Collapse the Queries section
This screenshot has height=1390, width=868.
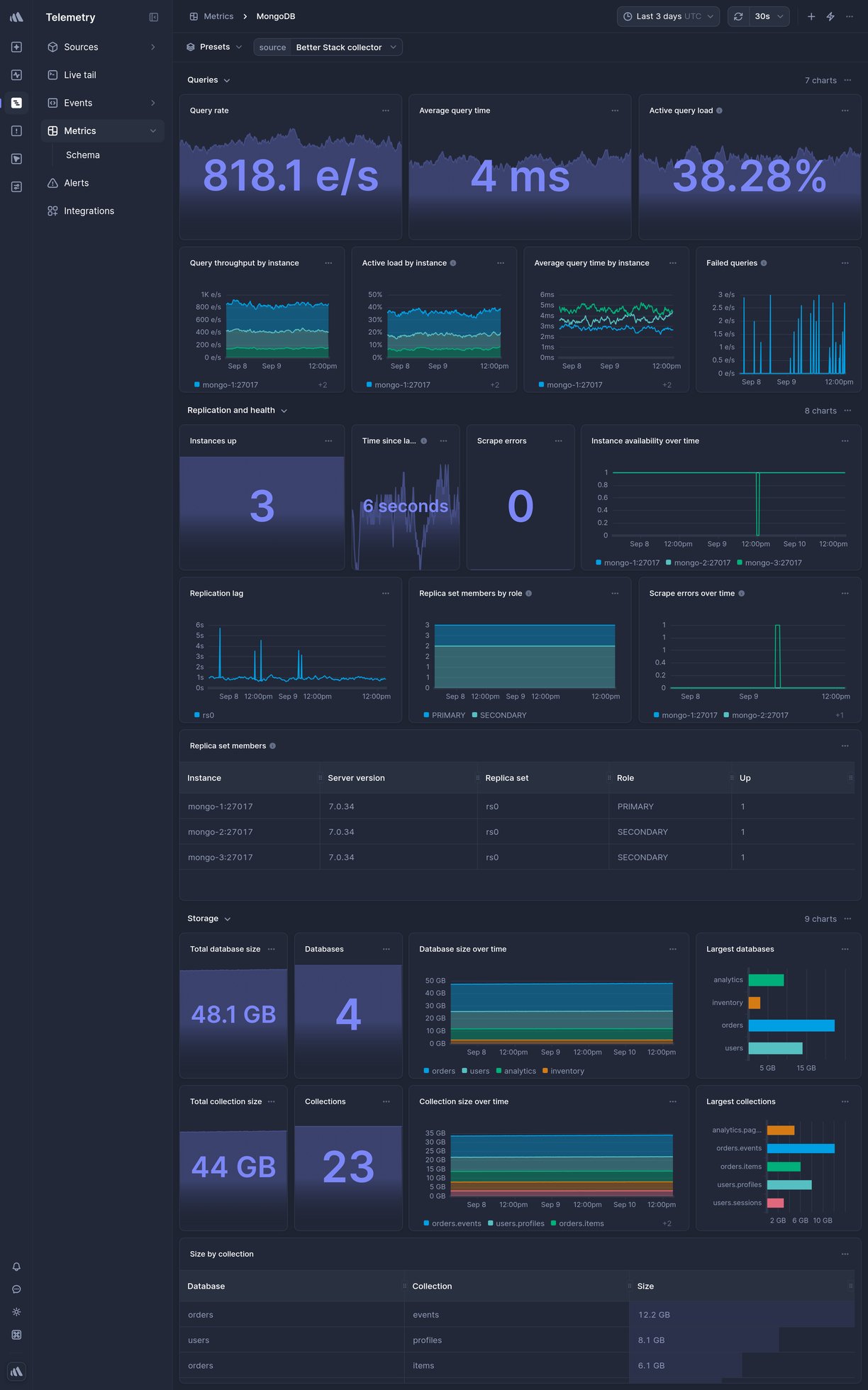208,80
